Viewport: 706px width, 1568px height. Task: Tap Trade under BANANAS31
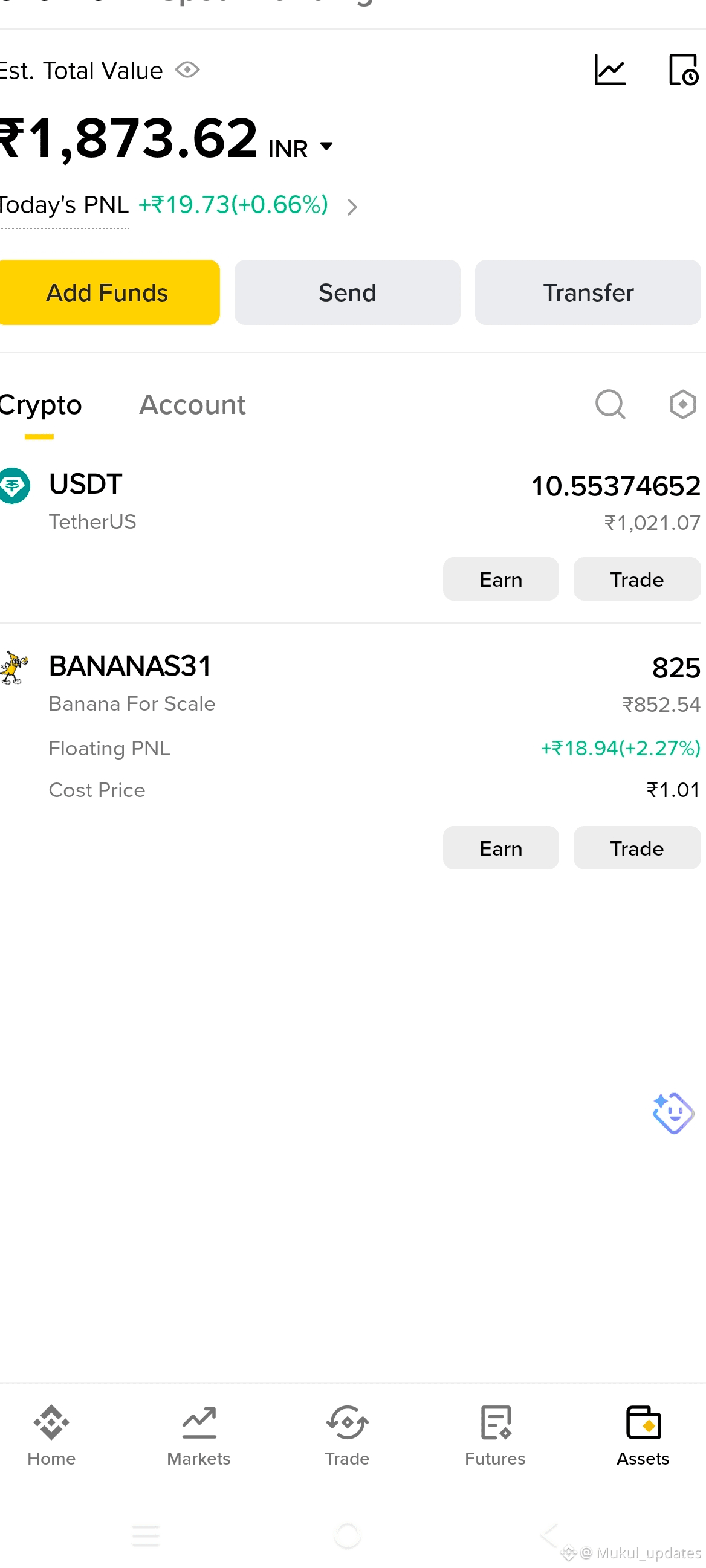[x=637, y=847]
